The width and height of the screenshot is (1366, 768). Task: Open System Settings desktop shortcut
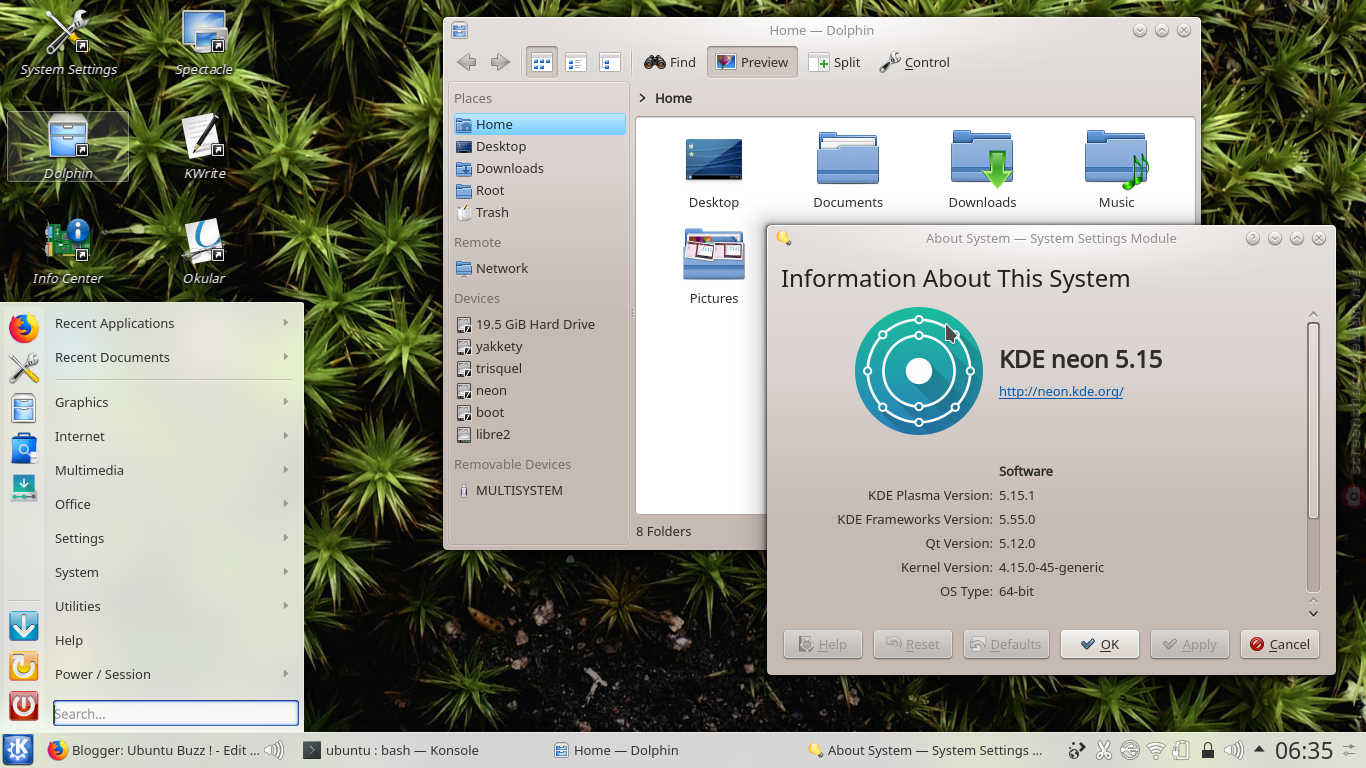click(68, 42)
